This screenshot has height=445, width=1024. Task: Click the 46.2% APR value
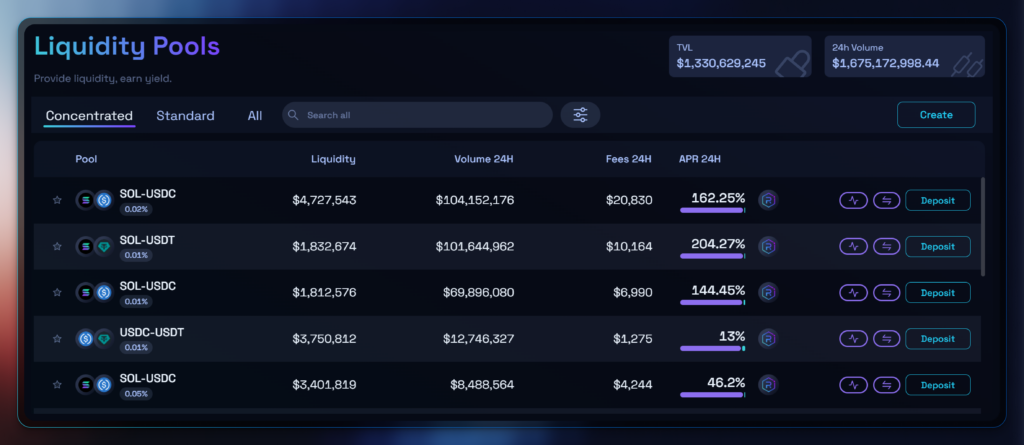[726, 382]
